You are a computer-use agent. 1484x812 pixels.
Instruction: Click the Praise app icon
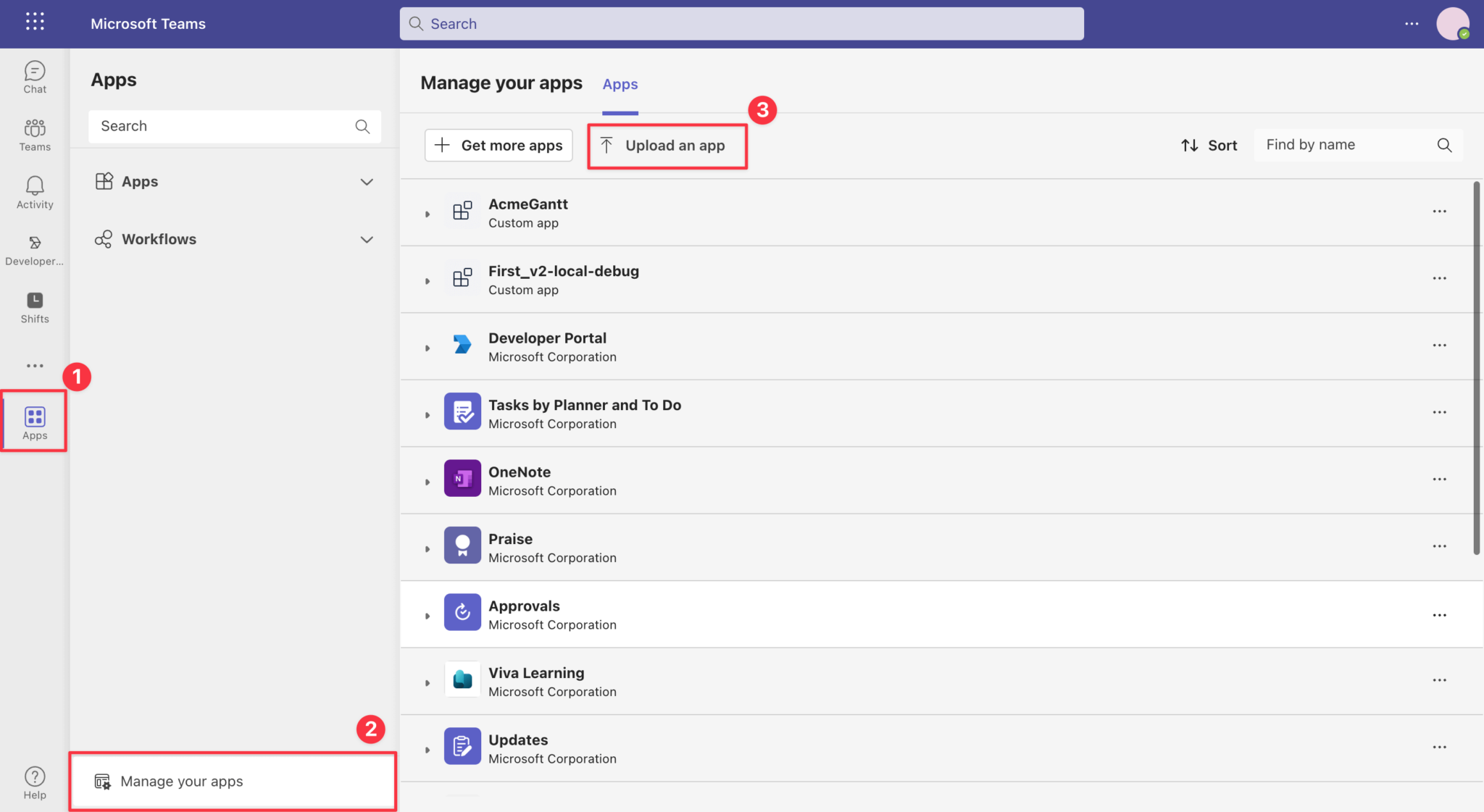point(462,545)
